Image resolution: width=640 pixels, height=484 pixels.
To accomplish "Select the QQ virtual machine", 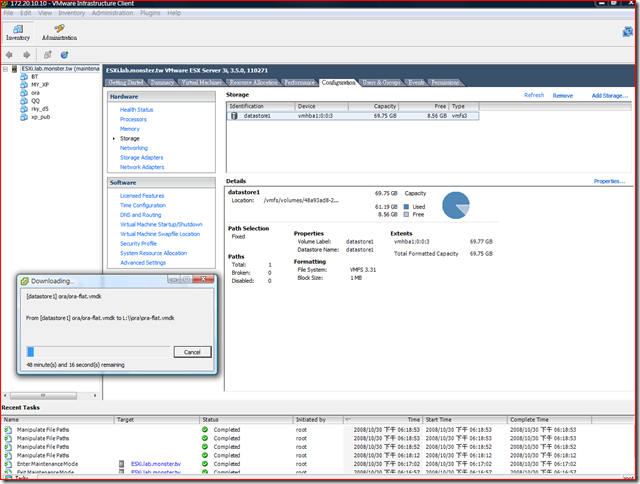I will point(36,101).
